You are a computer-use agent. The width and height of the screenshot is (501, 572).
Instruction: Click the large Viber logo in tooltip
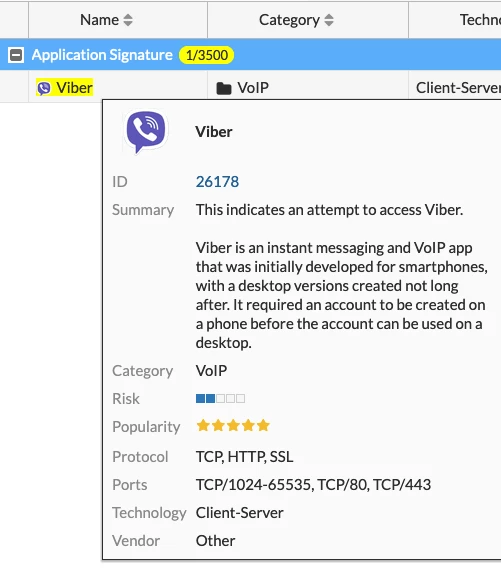(146, 132)
